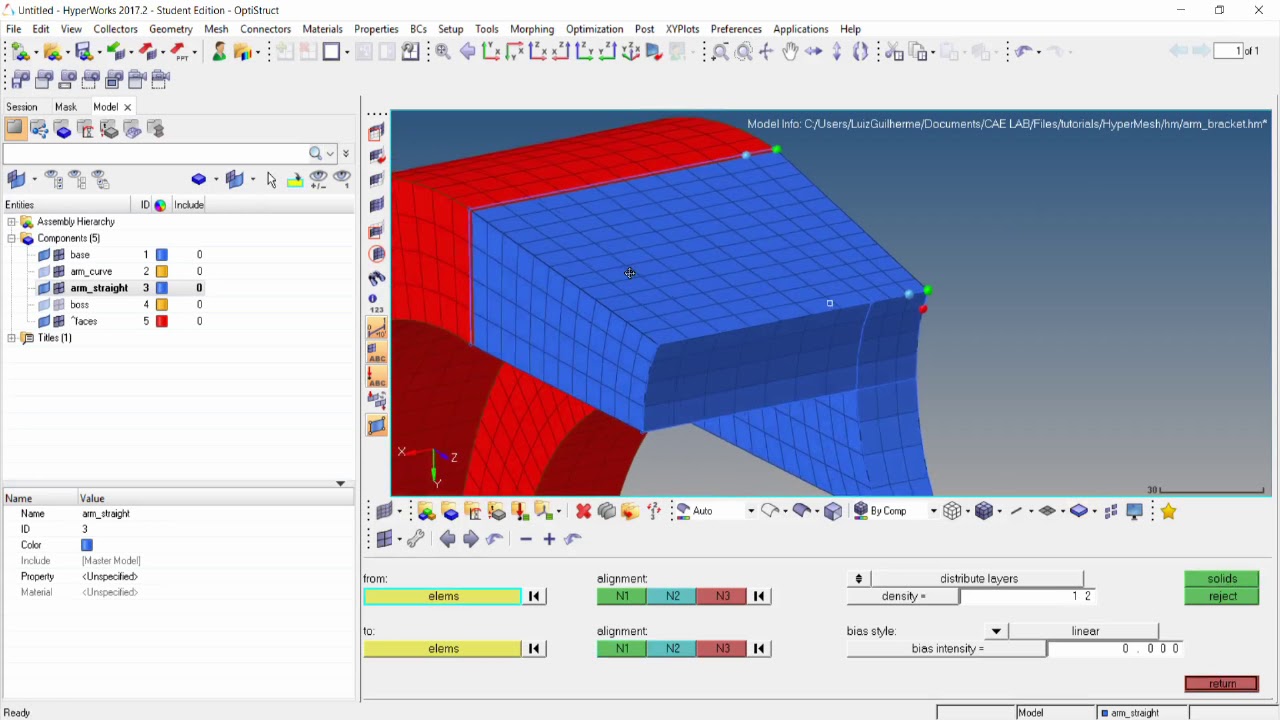Click the wrench icon in lower toolbar
The width and height of the screenshot is (1280, 720).
coord(416,539)
